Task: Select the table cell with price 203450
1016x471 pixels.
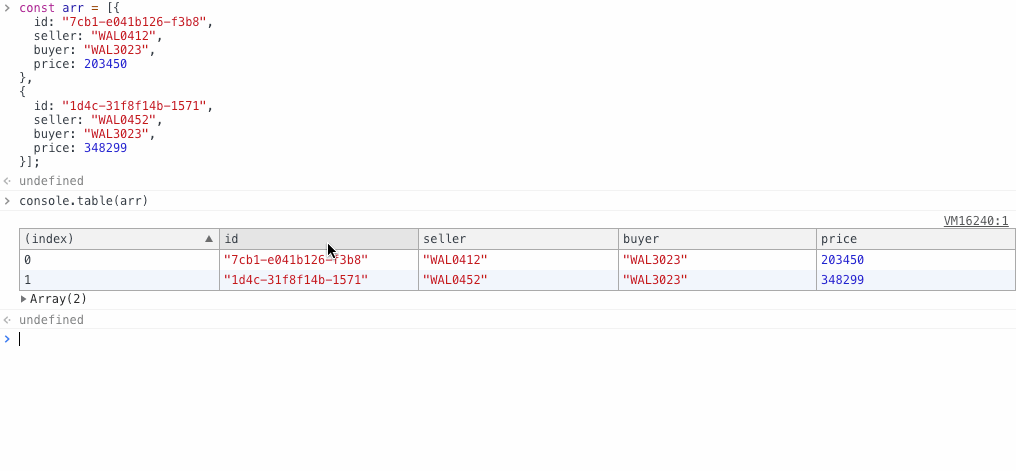Action: pos(916,260)
